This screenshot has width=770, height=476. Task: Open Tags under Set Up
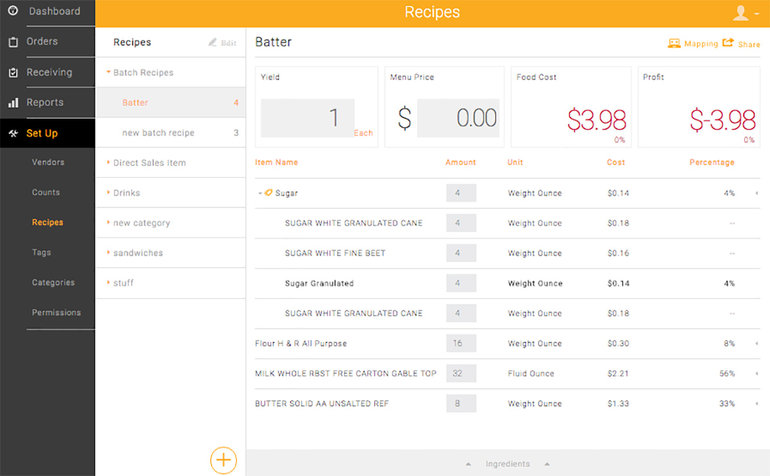pos(41,252)
